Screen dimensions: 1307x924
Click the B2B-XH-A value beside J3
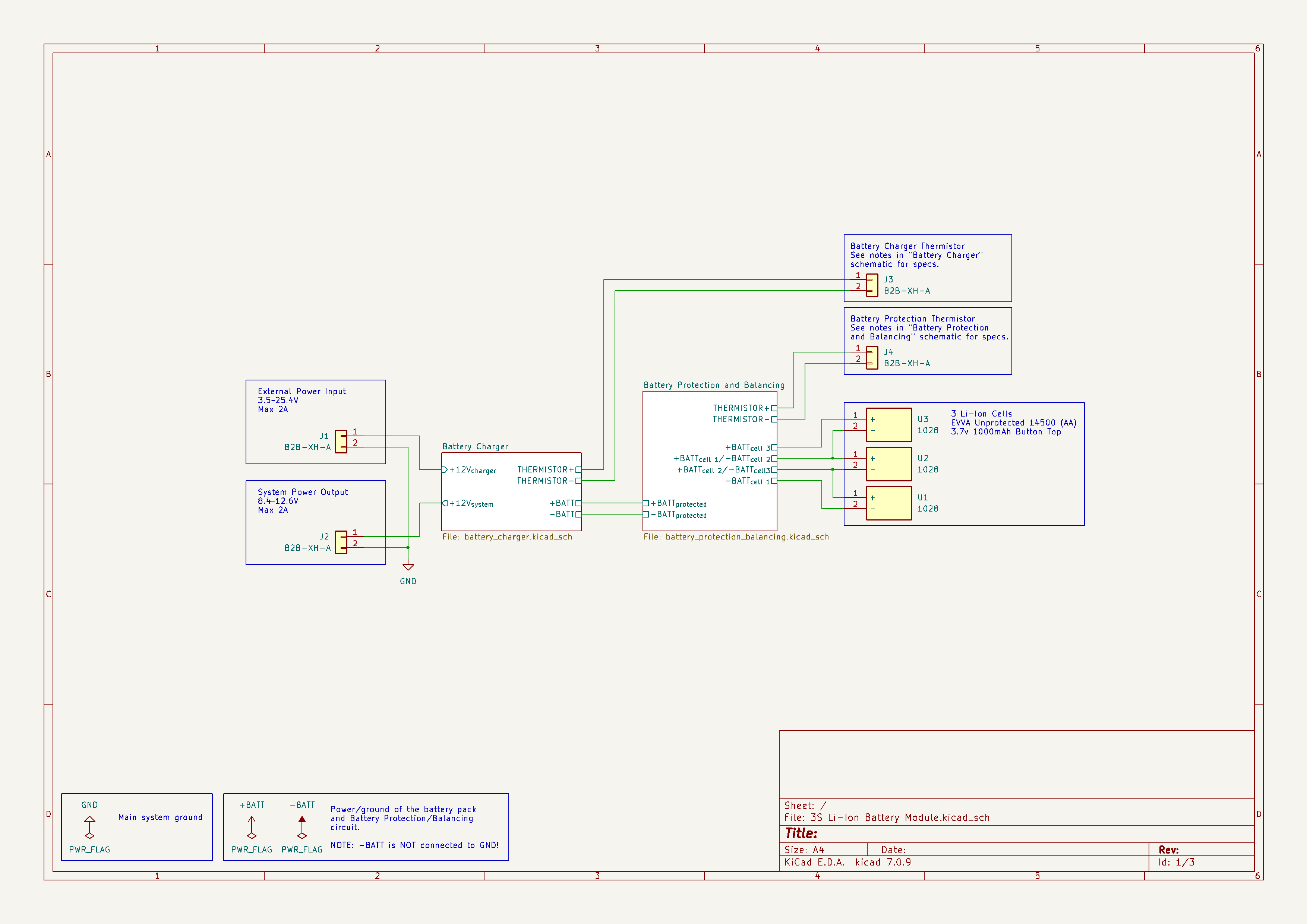(907, 291)
